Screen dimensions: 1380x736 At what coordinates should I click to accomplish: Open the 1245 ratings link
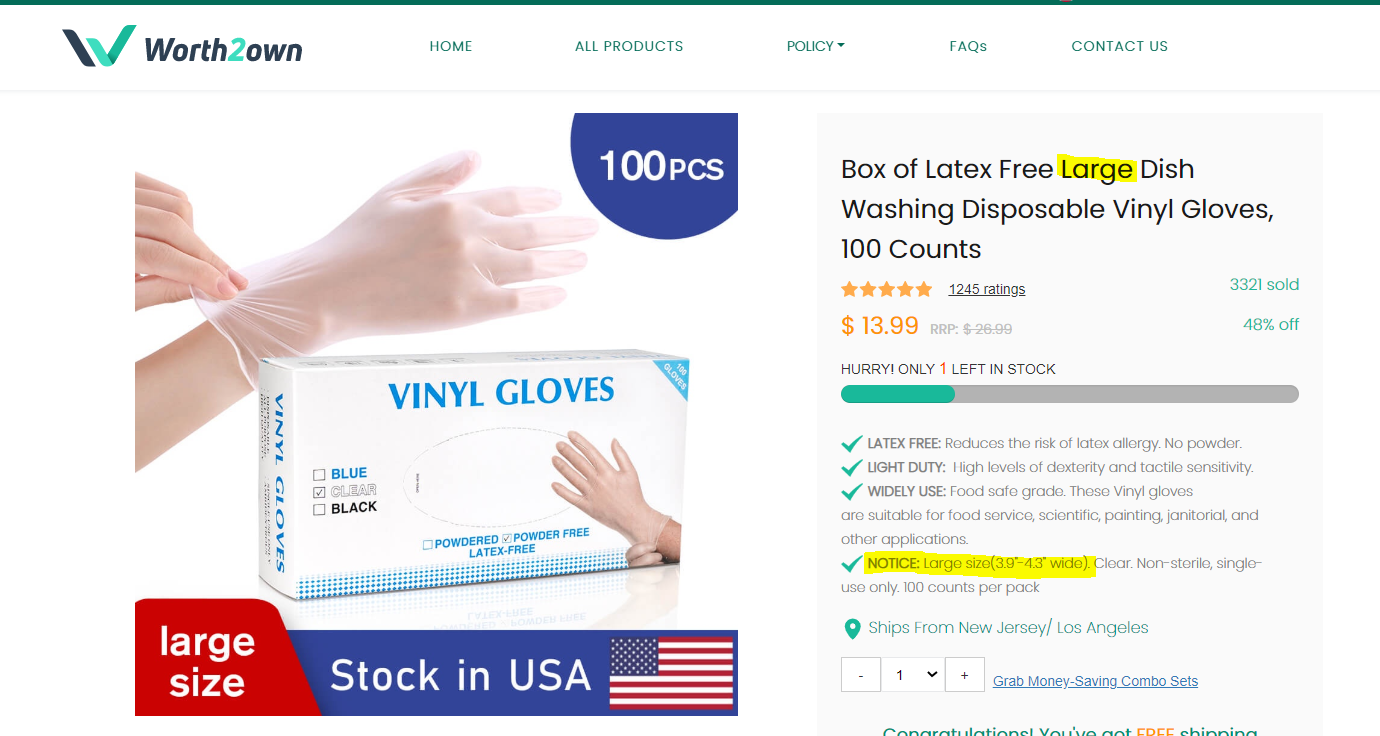pyautogui.click(x=987, y=289)
